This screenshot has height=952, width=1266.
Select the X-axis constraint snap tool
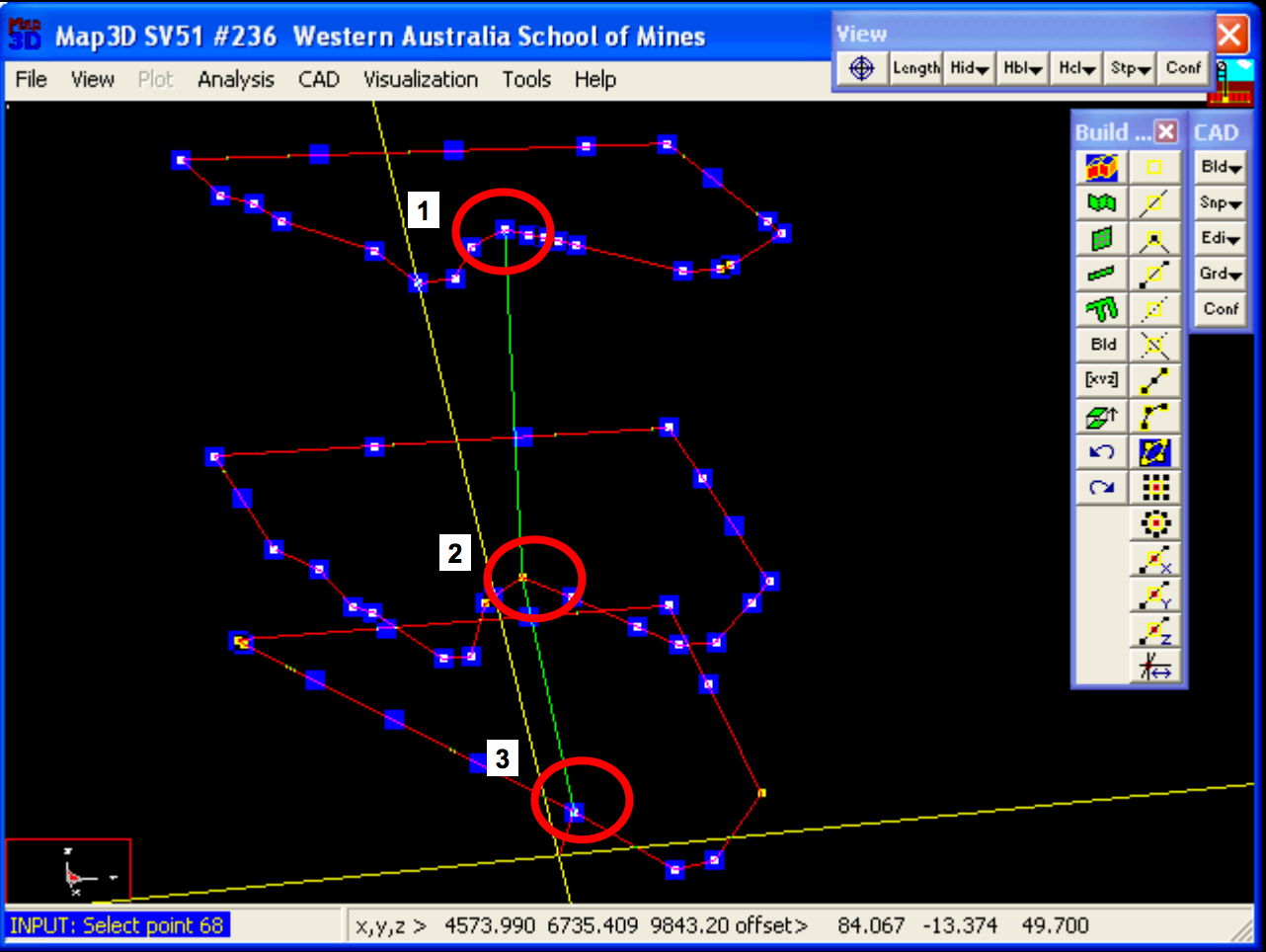click(1154, 560)
